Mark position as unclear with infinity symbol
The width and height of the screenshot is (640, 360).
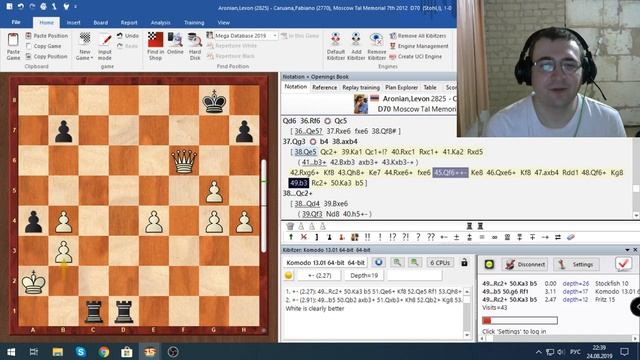pyautogui.click(x=494, y=237)
